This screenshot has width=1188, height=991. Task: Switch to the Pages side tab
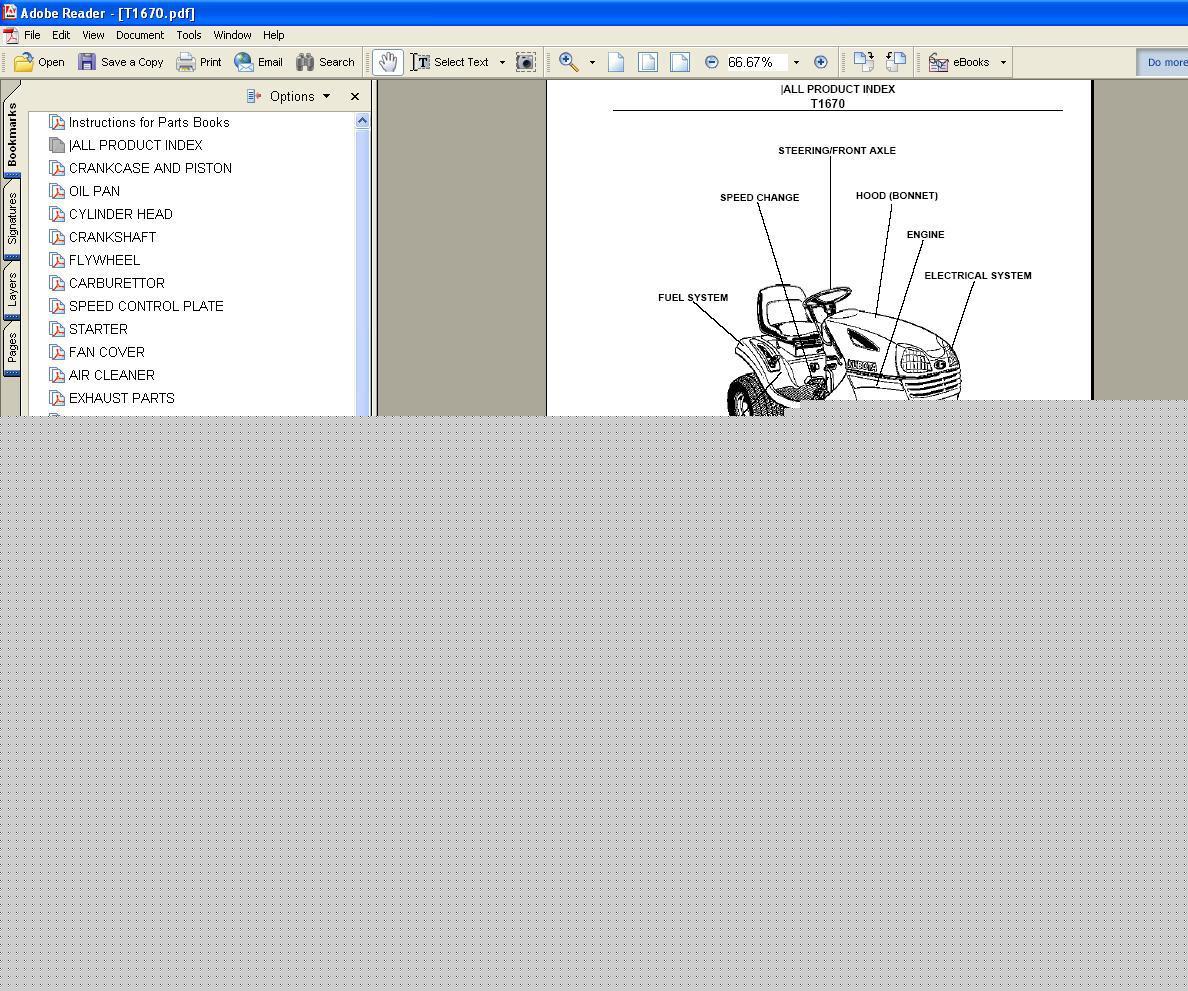click(11, 349)
